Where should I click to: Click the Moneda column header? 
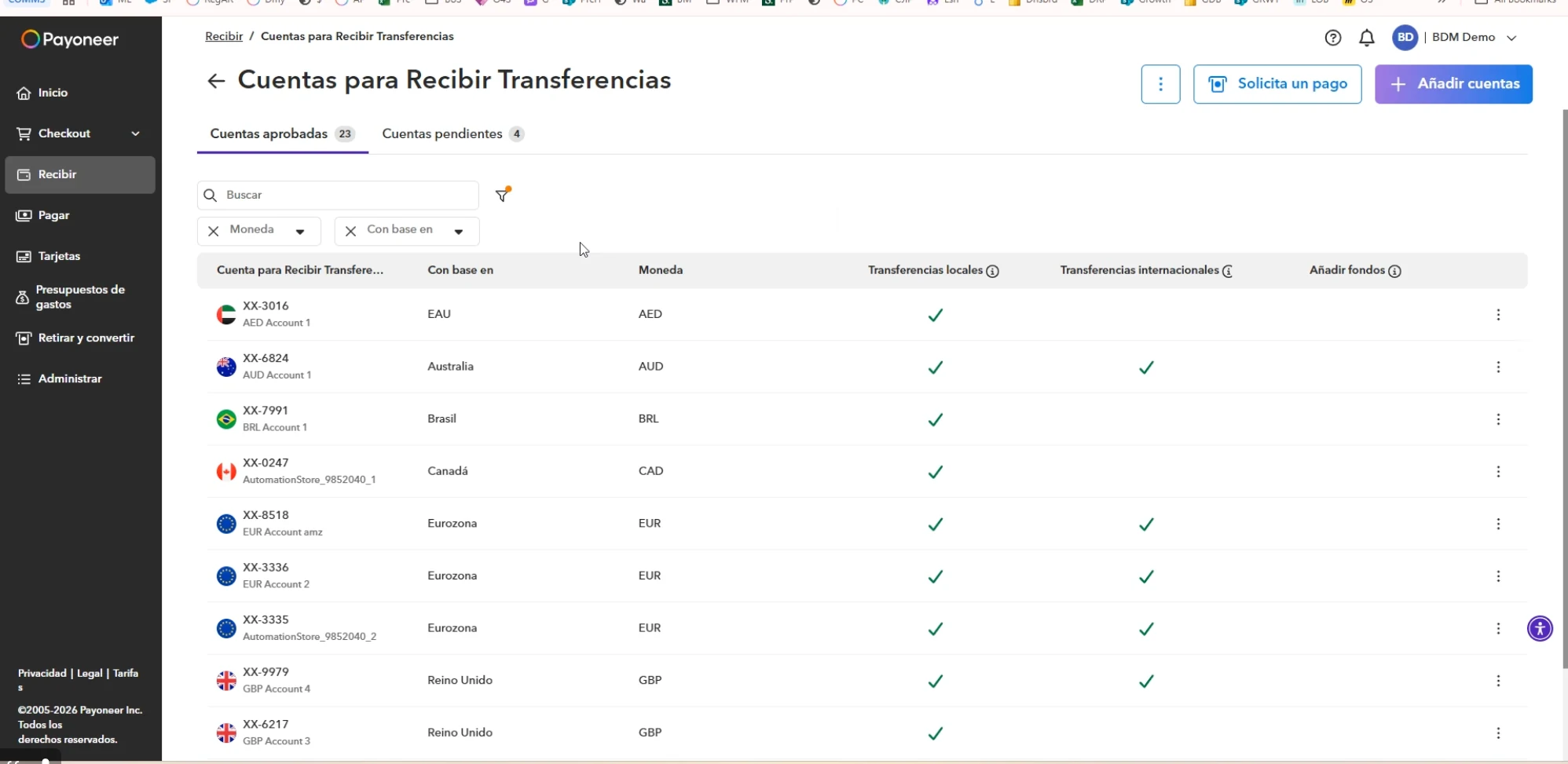click(x=661, y=270)
